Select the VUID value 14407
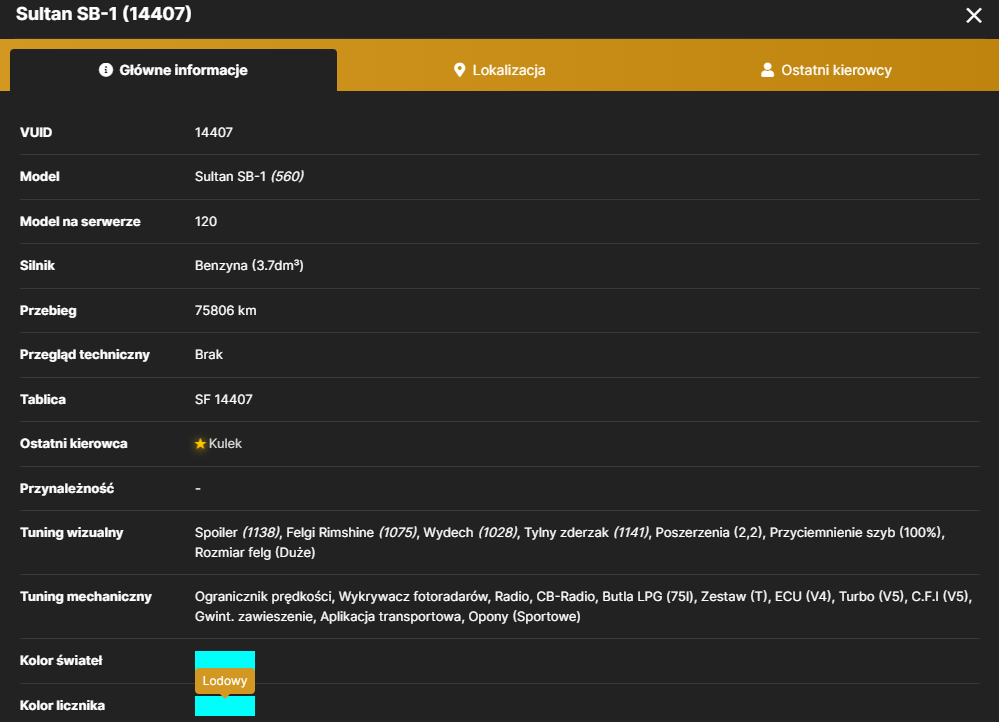 [x=214, y=133]
